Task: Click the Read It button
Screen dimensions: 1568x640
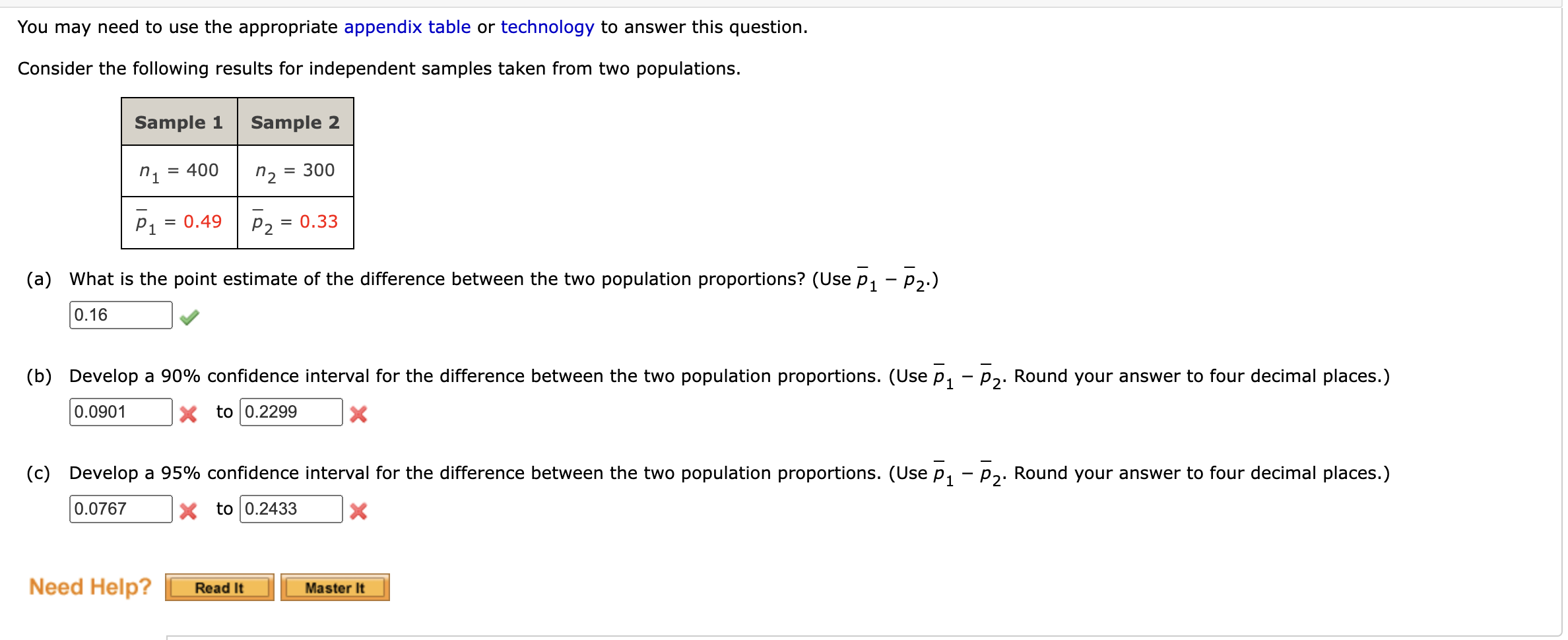Action: [x=218, y=587]
